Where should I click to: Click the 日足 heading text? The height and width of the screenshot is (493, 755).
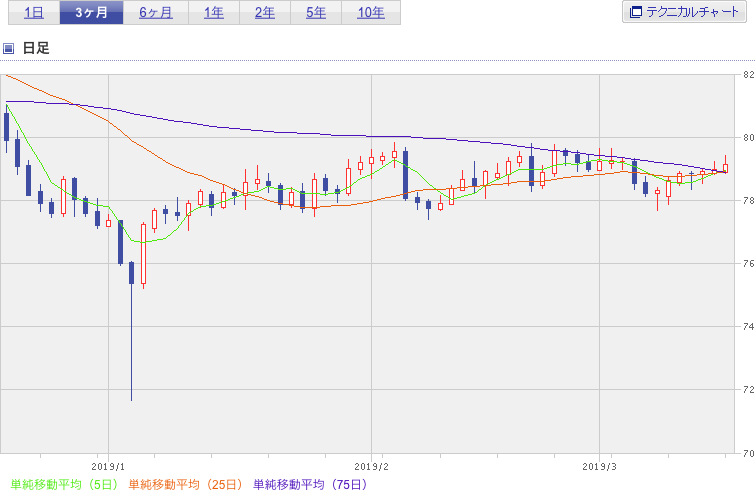pyautogui.click(x=36, y=48)
